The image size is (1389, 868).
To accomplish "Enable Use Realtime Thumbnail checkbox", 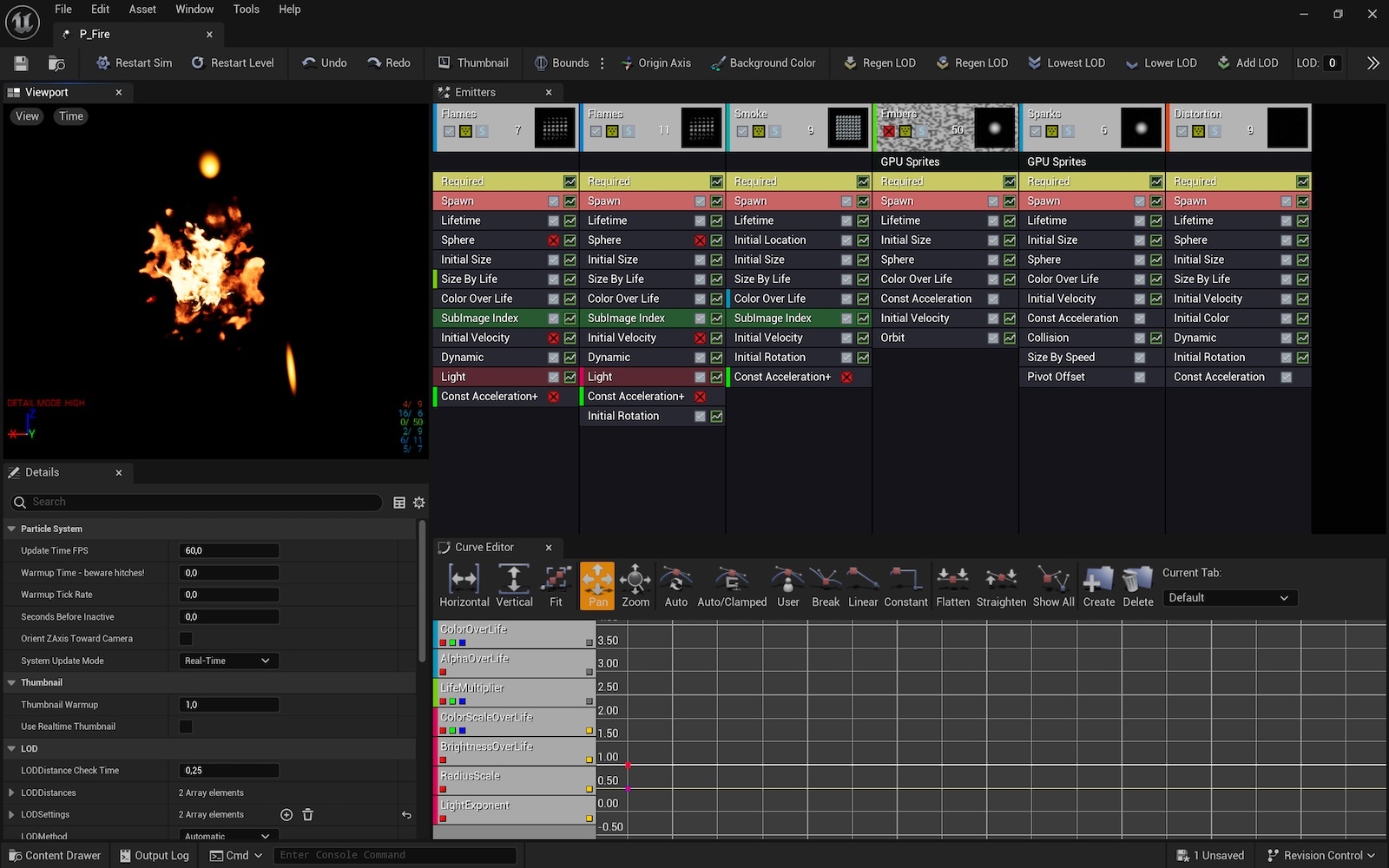I will coord(186,727).
